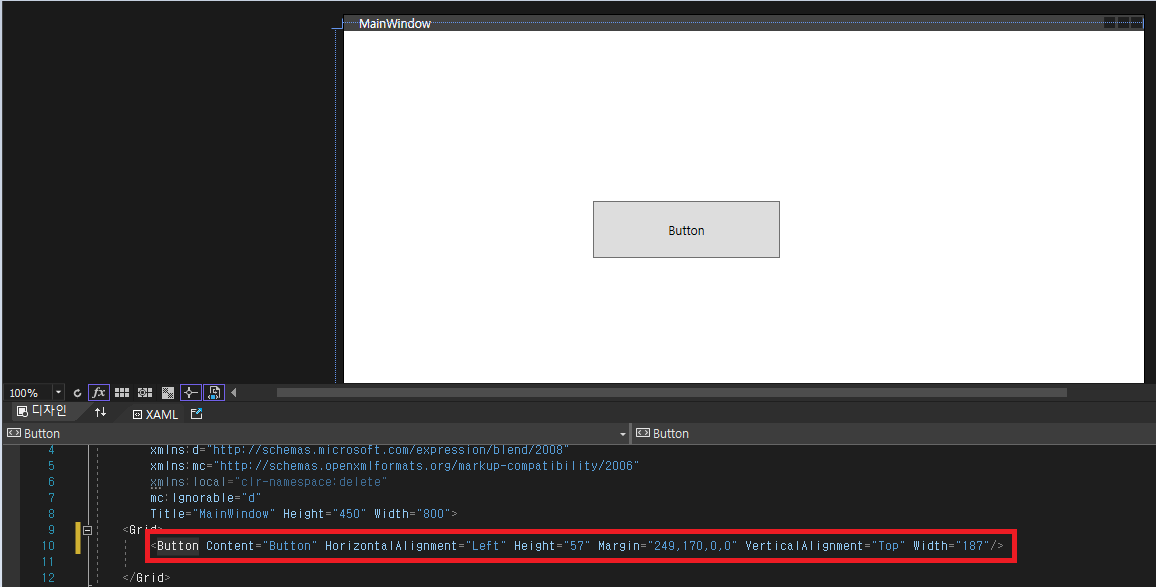The image size is (1156, 587).
Task: Show the snap grid icon
Action: (122, 392)
